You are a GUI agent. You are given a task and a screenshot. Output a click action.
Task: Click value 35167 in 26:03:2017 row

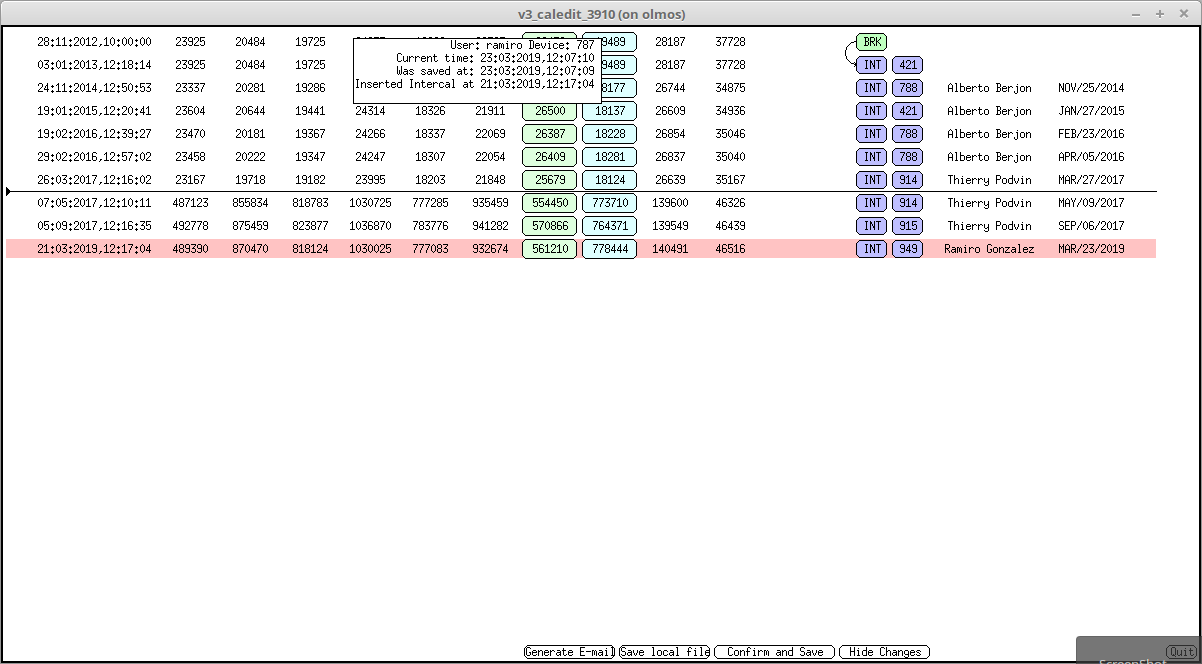coord(730,180)
